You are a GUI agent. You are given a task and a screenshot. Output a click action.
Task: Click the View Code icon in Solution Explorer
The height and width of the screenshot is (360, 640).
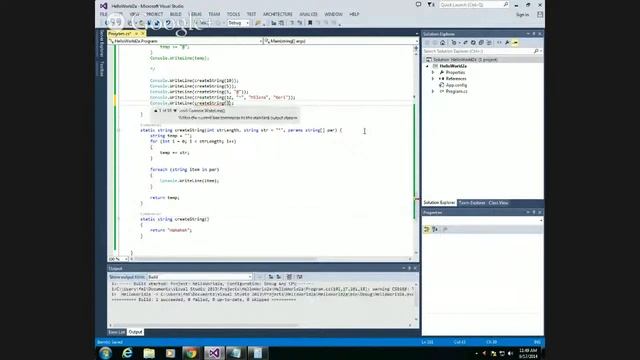[499, 42]
